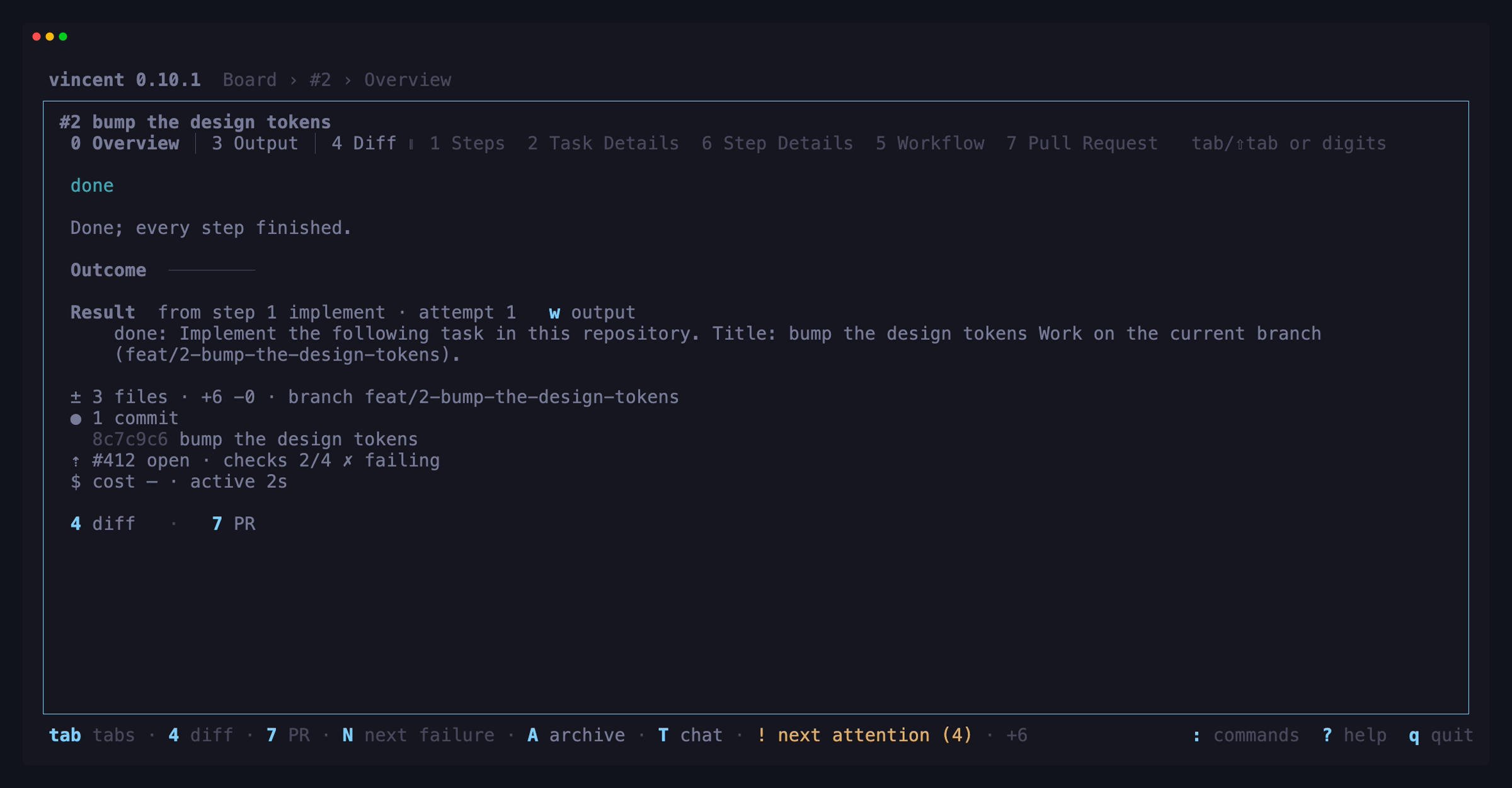The width and height of the screenshot is (1512, 788).
Task: Click the #2 breadcrumb item
Action: tap(320, 80)
